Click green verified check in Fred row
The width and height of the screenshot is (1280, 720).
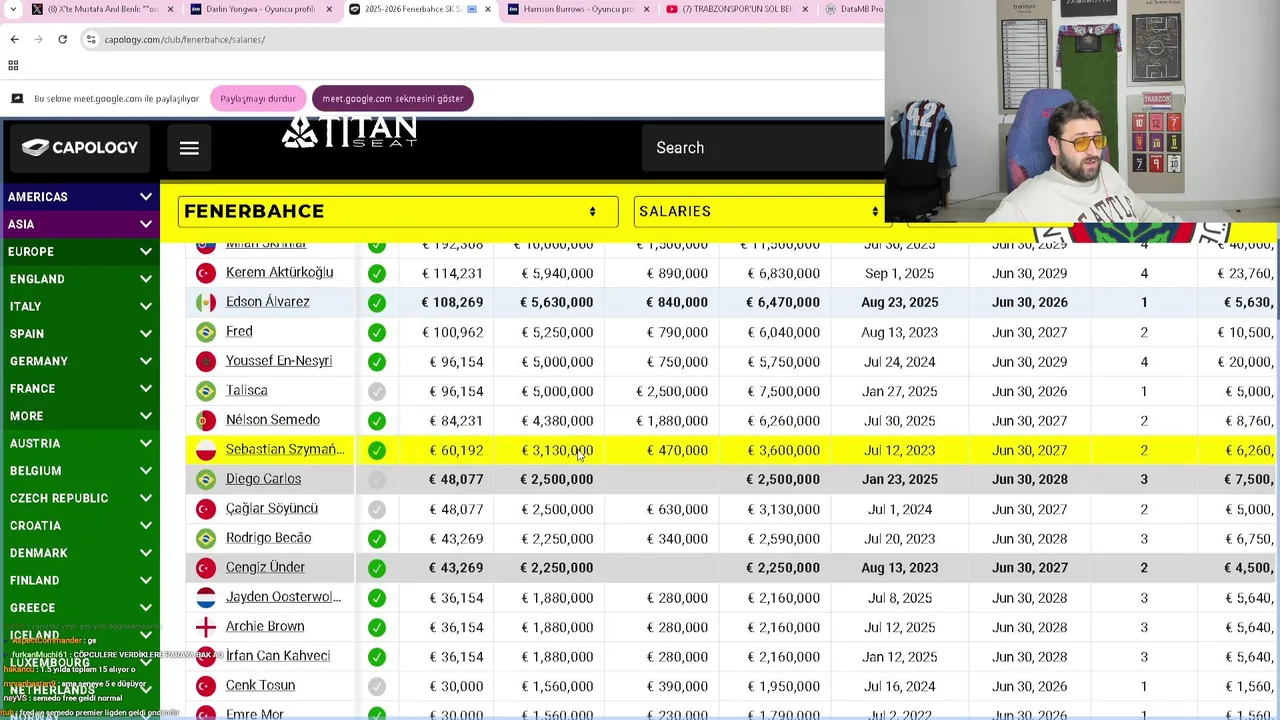[x=377, y=332]
